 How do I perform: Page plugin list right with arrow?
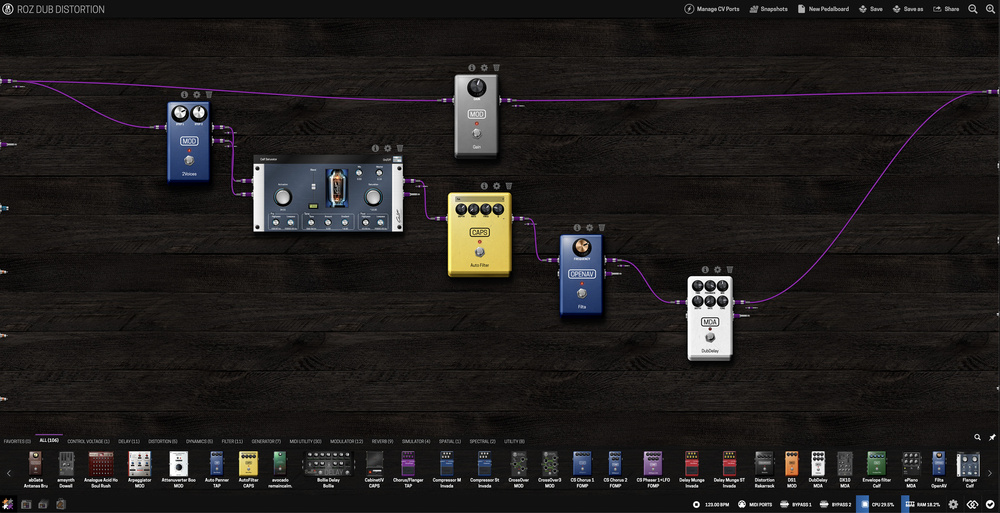click(990, 473)
